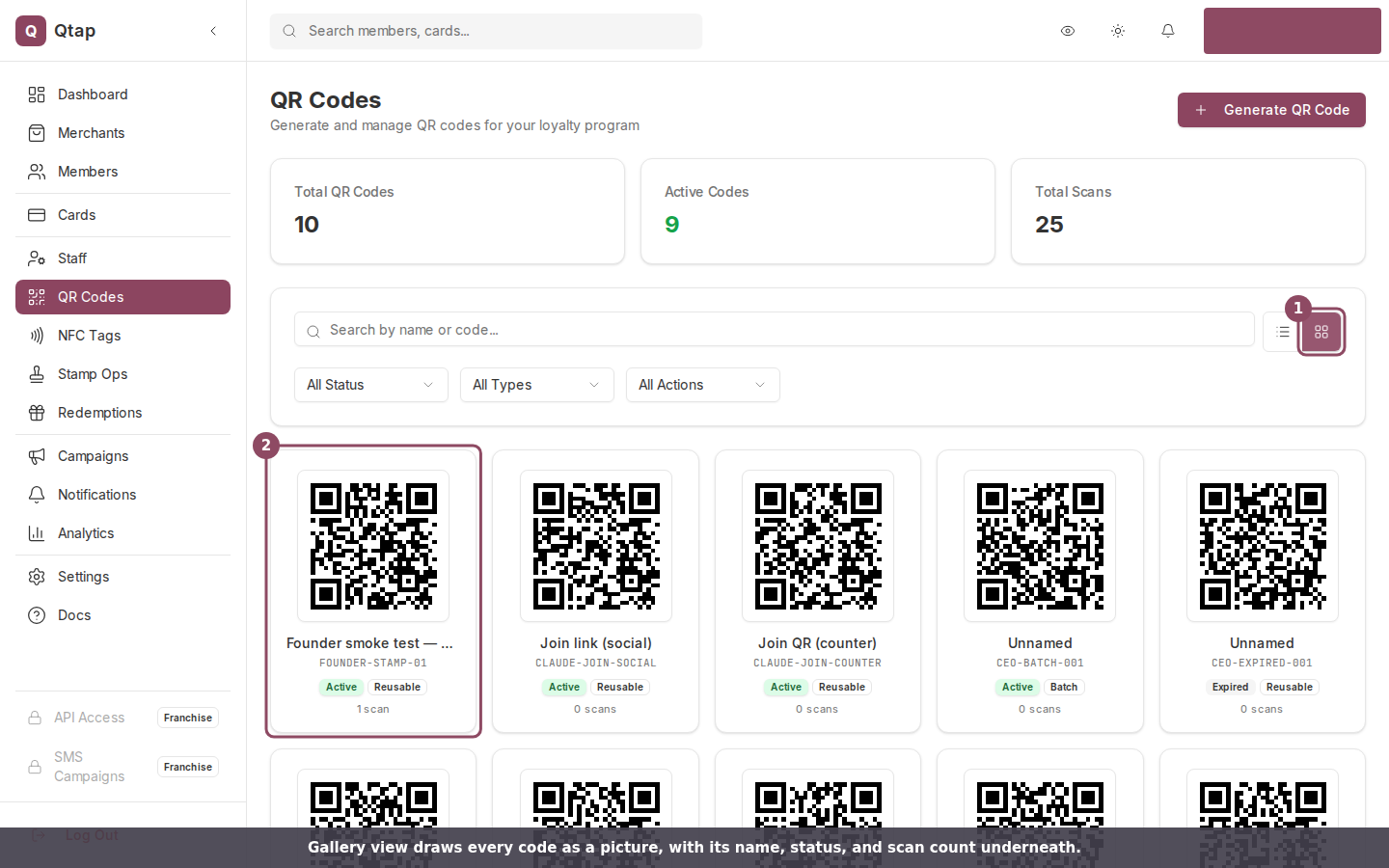1389x868 pixels.
Task: Click the Analytics chart icon
Action: [x=37, y=533]
